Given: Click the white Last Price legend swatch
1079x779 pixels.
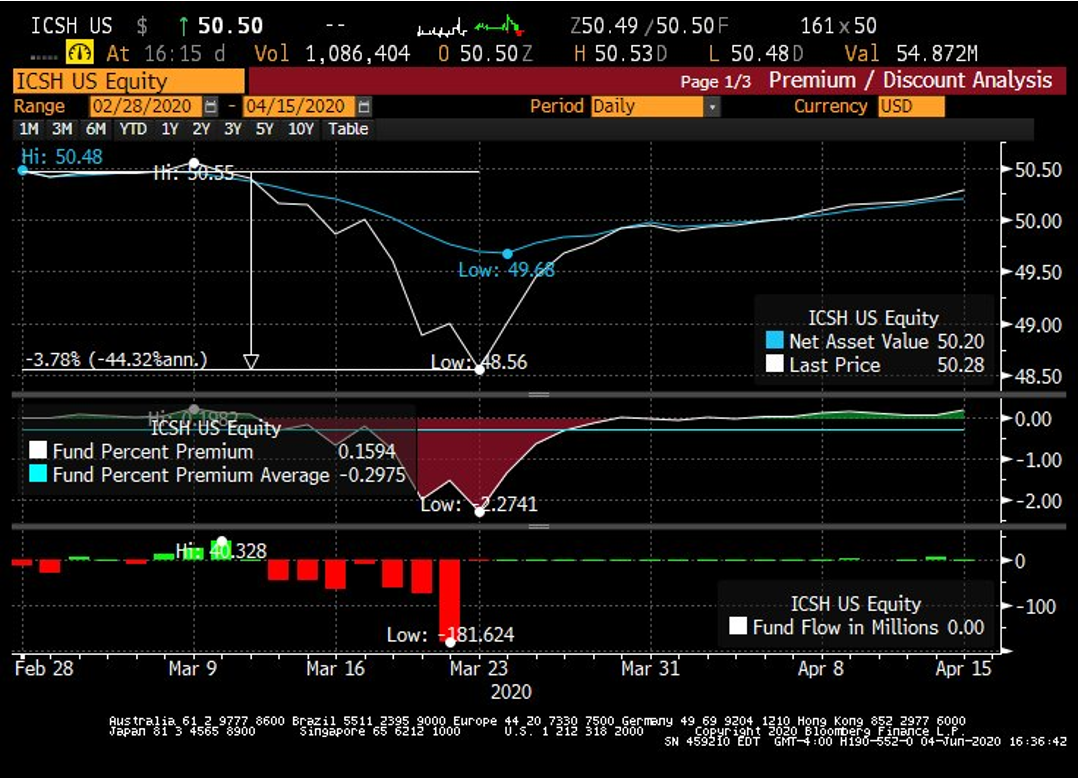Looking at the screenshot, I should pos(775,364).
